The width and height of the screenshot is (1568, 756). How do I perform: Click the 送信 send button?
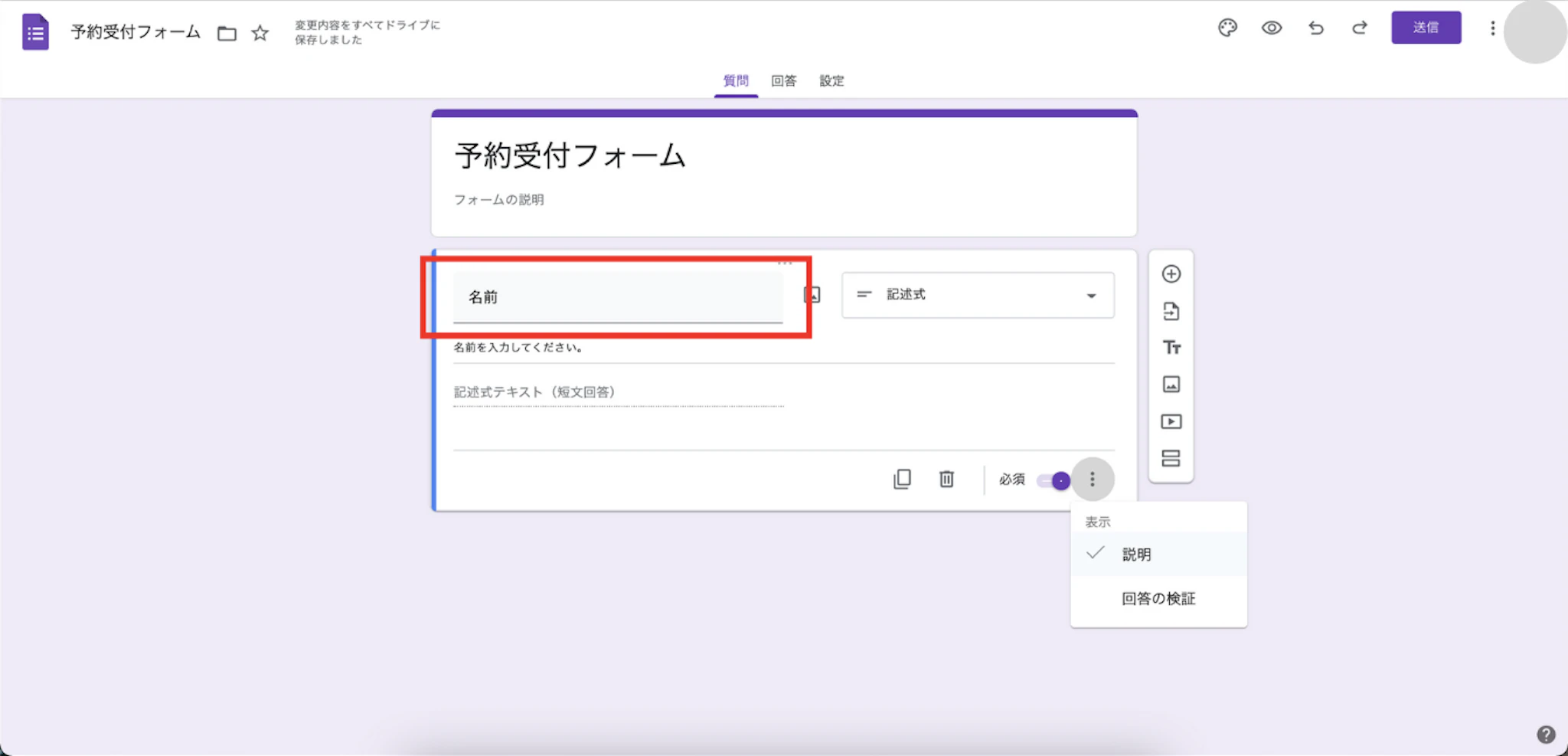click(1427, 28)
